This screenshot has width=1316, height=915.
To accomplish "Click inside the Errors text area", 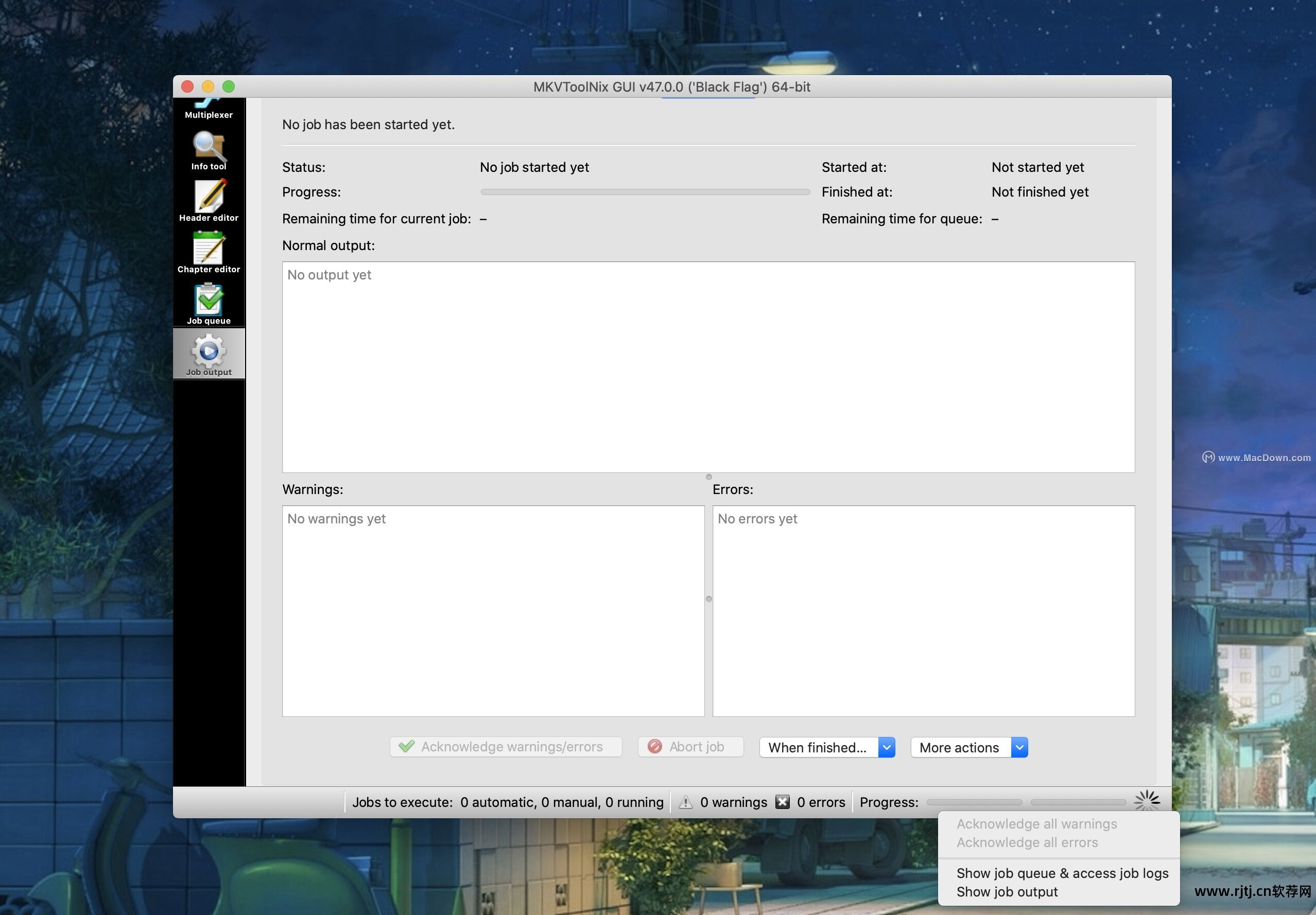I will pyautogui.click(x=924, y=611).
